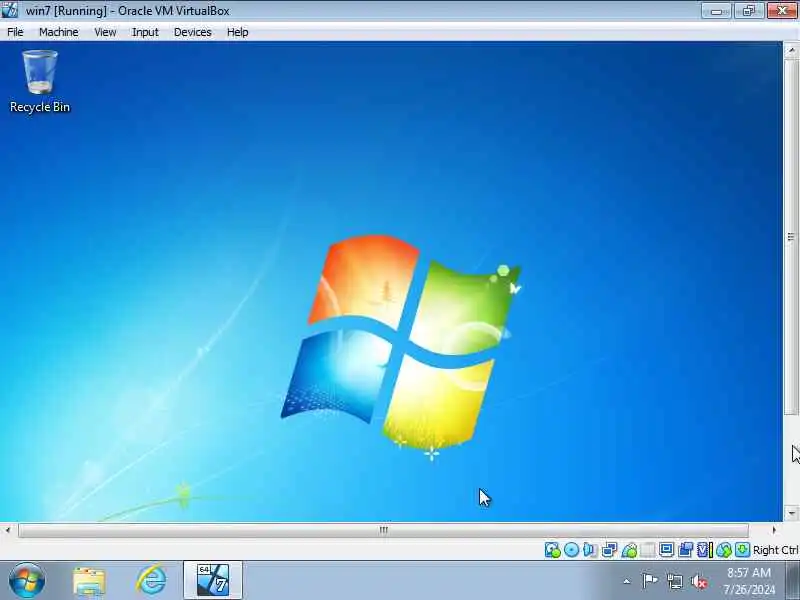Click the horizontal scrollbar right arrow
The width and height of the screenshot is (800, 600).
click(774, 530)
